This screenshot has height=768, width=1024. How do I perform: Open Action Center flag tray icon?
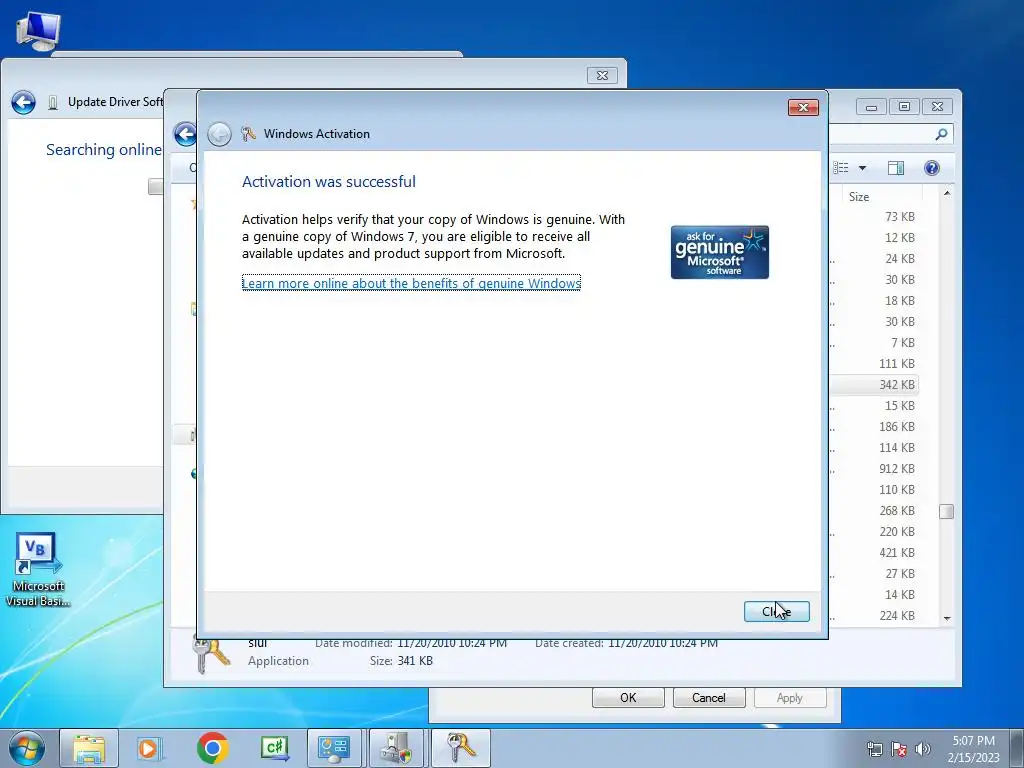coord(899,749)
